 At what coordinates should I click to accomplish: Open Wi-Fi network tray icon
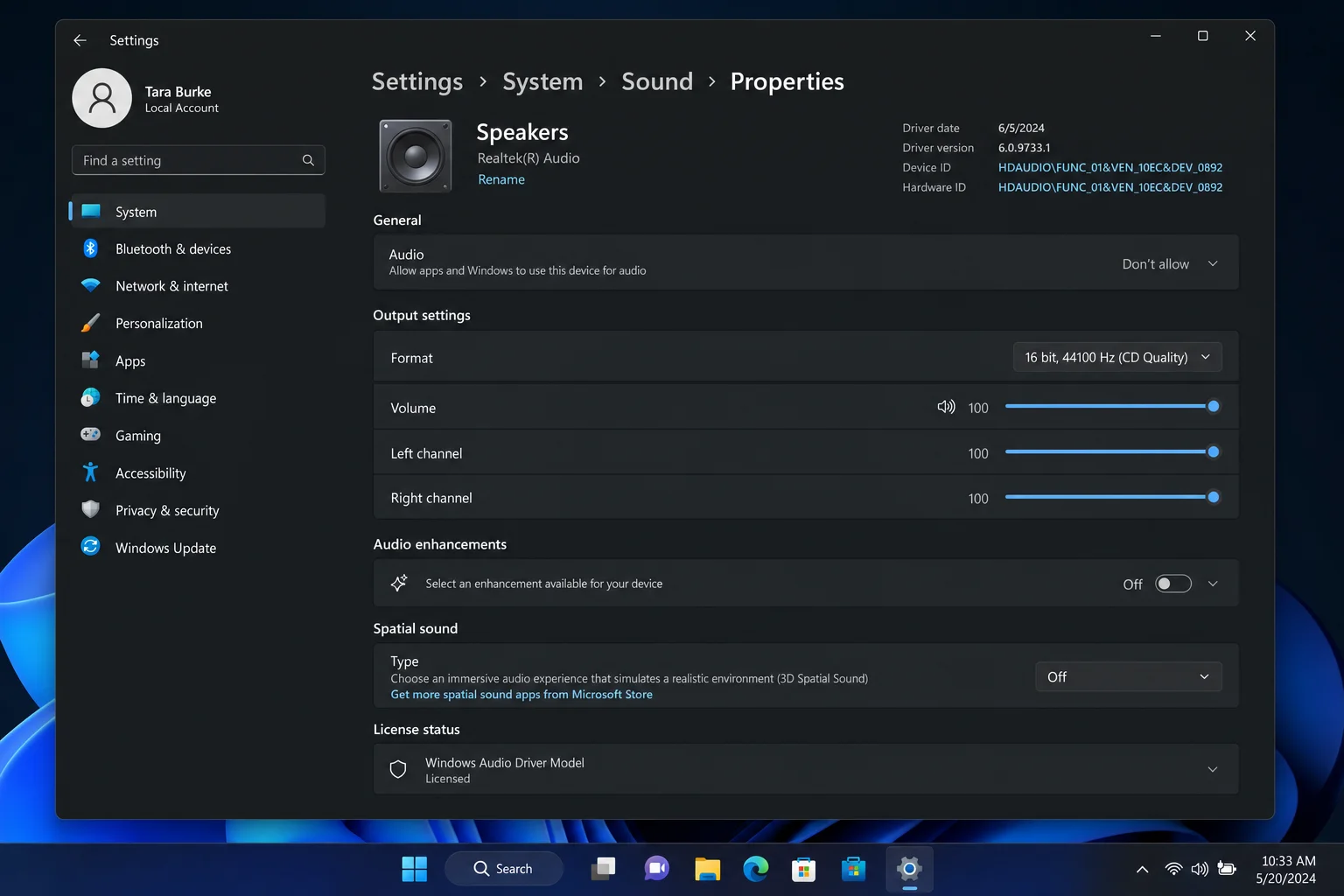pyautogui.click(x=1173, y=869)
